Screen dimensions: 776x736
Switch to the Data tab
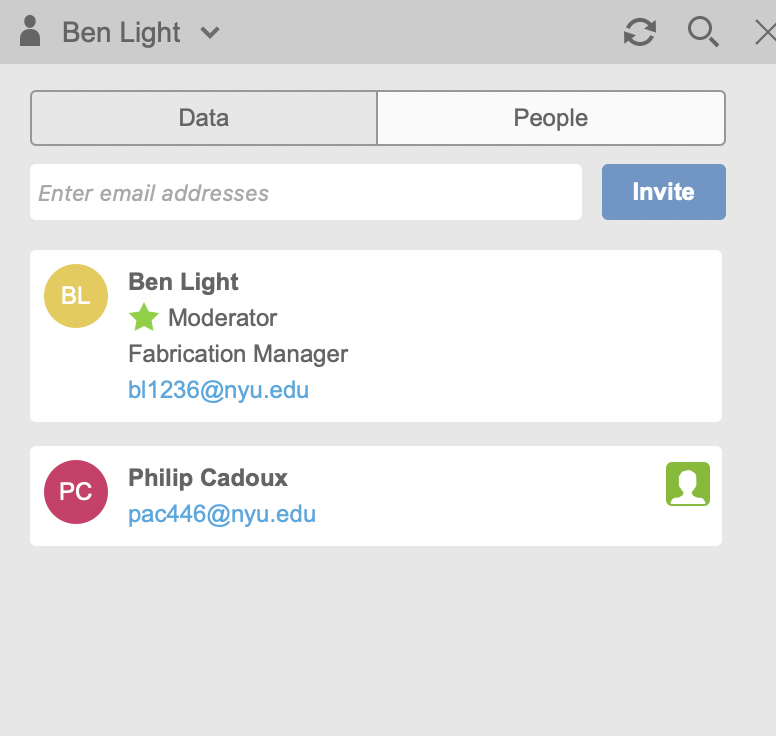[x=204, y=118]
